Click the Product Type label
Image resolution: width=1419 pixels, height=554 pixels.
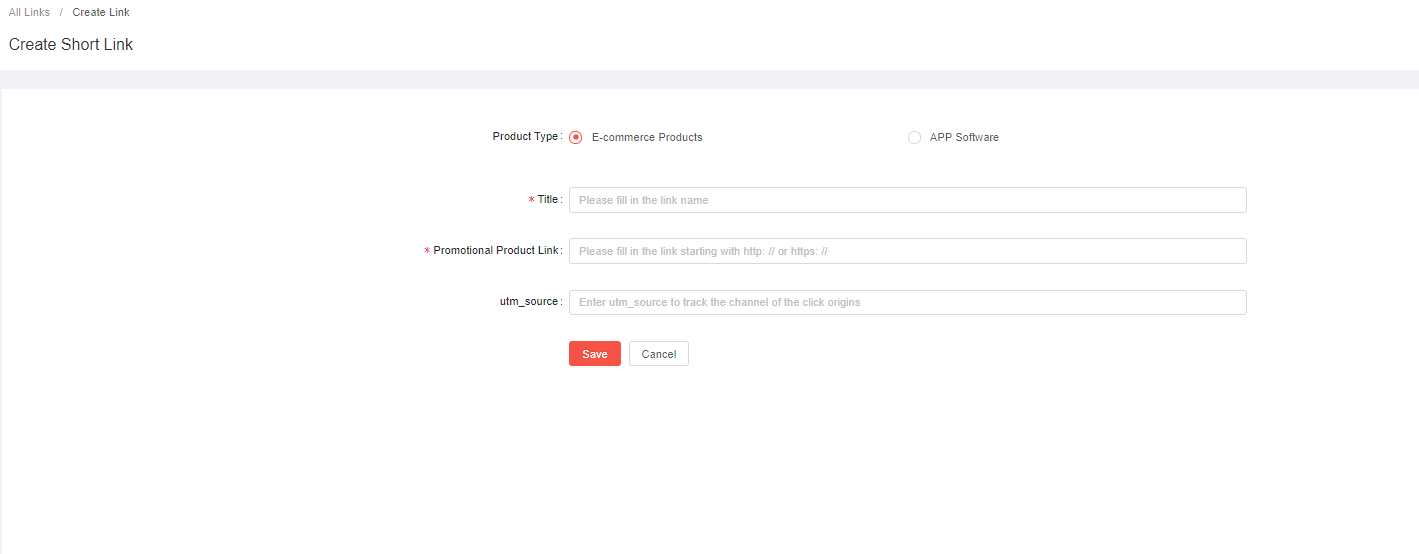[x=527, y=136]
